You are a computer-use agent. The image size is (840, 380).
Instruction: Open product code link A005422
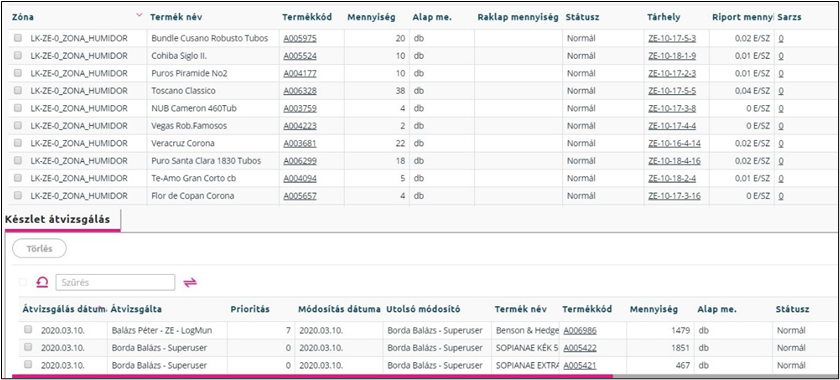(x=580, y=348)
